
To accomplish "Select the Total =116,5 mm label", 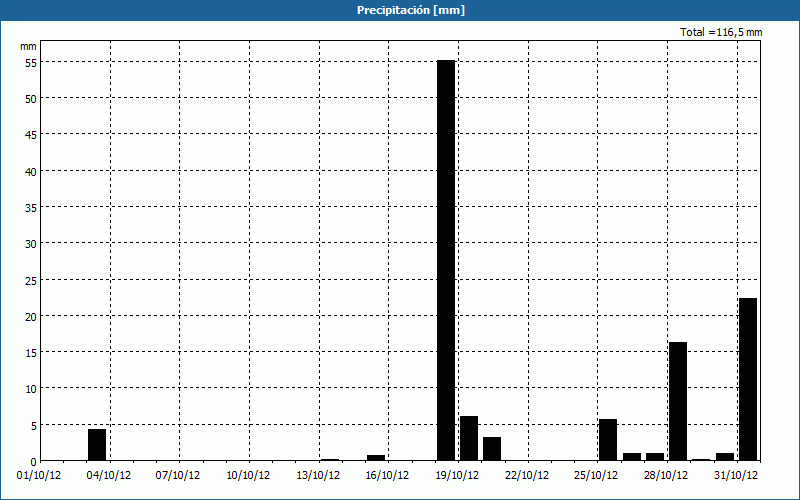I will pos(721,32).
